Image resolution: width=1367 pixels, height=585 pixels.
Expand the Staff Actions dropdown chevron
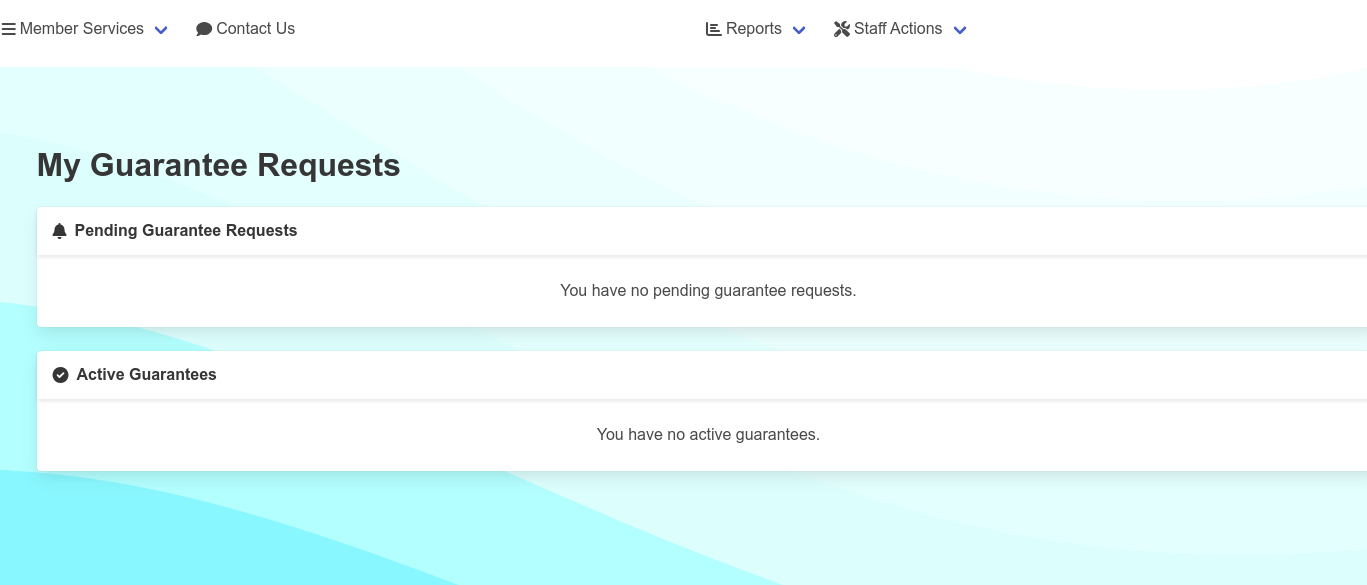pyautogui.click(x=960, y=30)
